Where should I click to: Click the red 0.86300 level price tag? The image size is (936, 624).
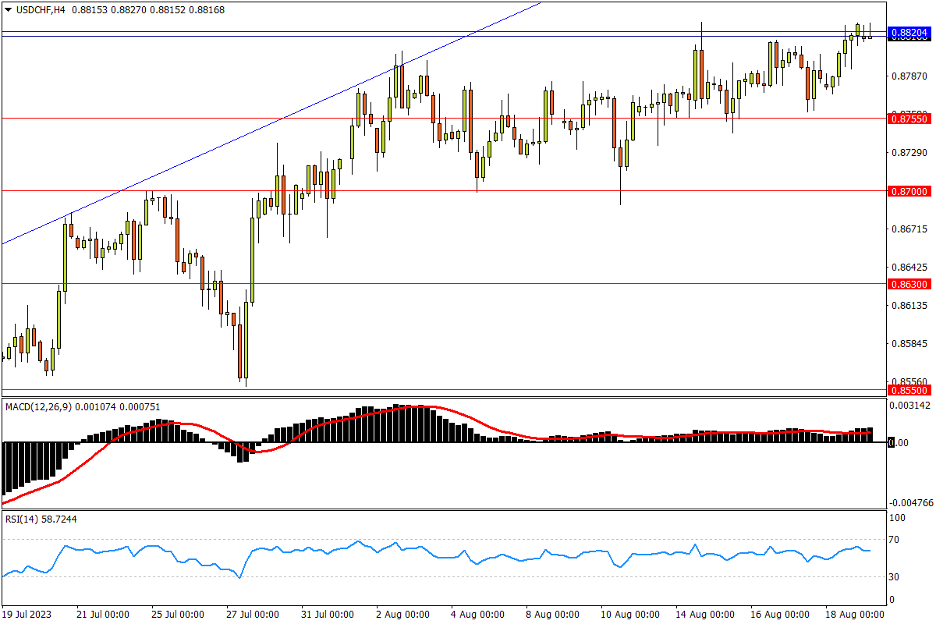click(908, 284)
